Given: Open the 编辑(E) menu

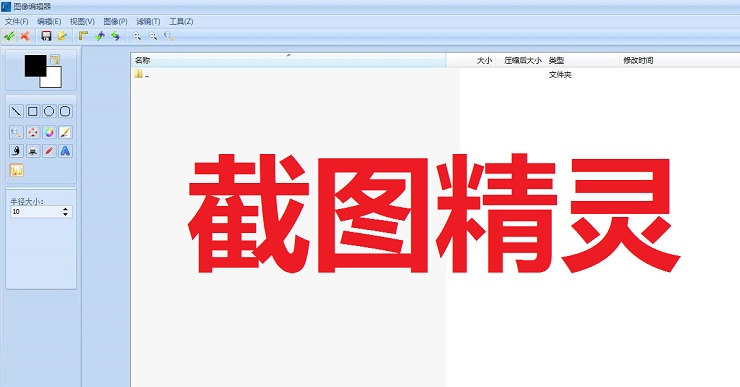Looking at the screenshot, I should [x=49, y=22].
